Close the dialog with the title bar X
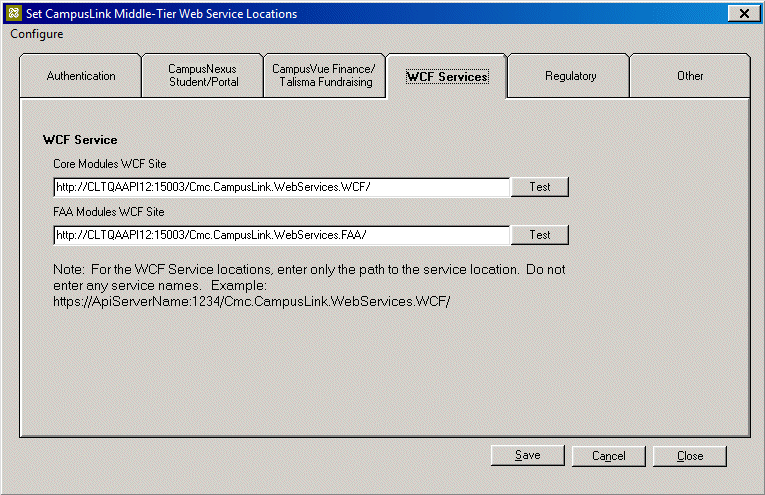This screenshot has height=495, width=765. click(x=744, y=14)
